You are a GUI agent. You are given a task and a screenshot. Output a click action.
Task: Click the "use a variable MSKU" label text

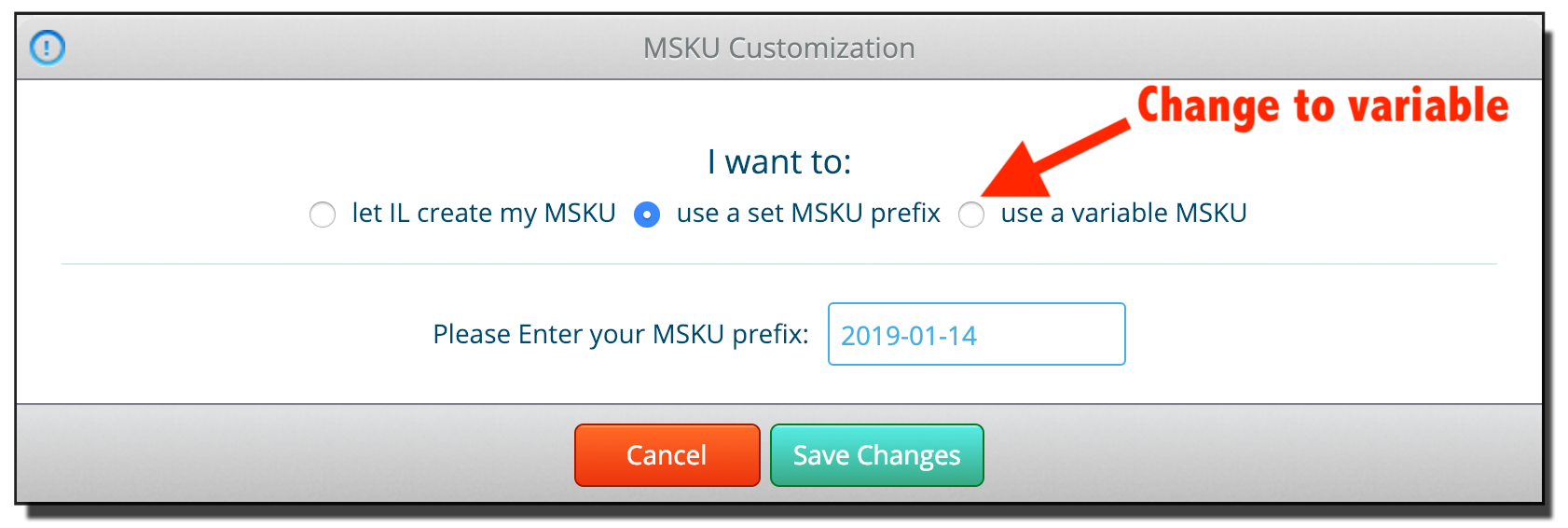point(1123,214)
